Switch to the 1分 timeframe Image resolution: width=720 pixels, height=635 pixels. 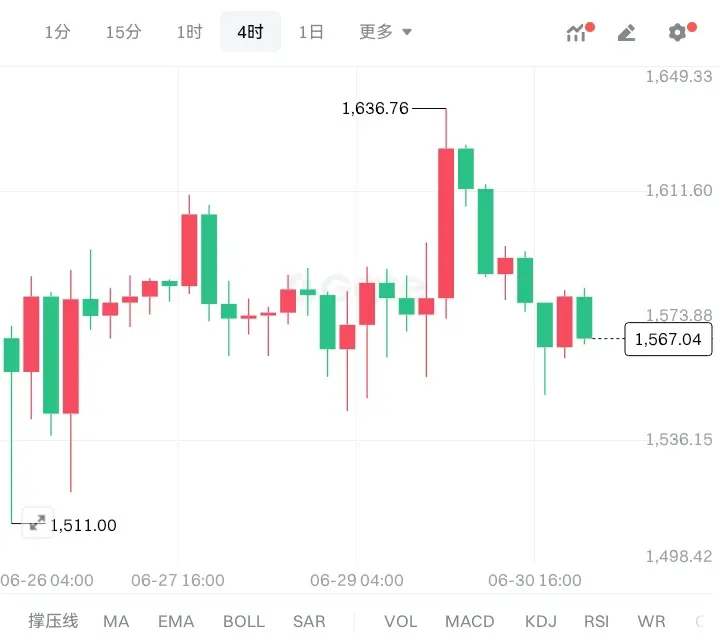57,32
